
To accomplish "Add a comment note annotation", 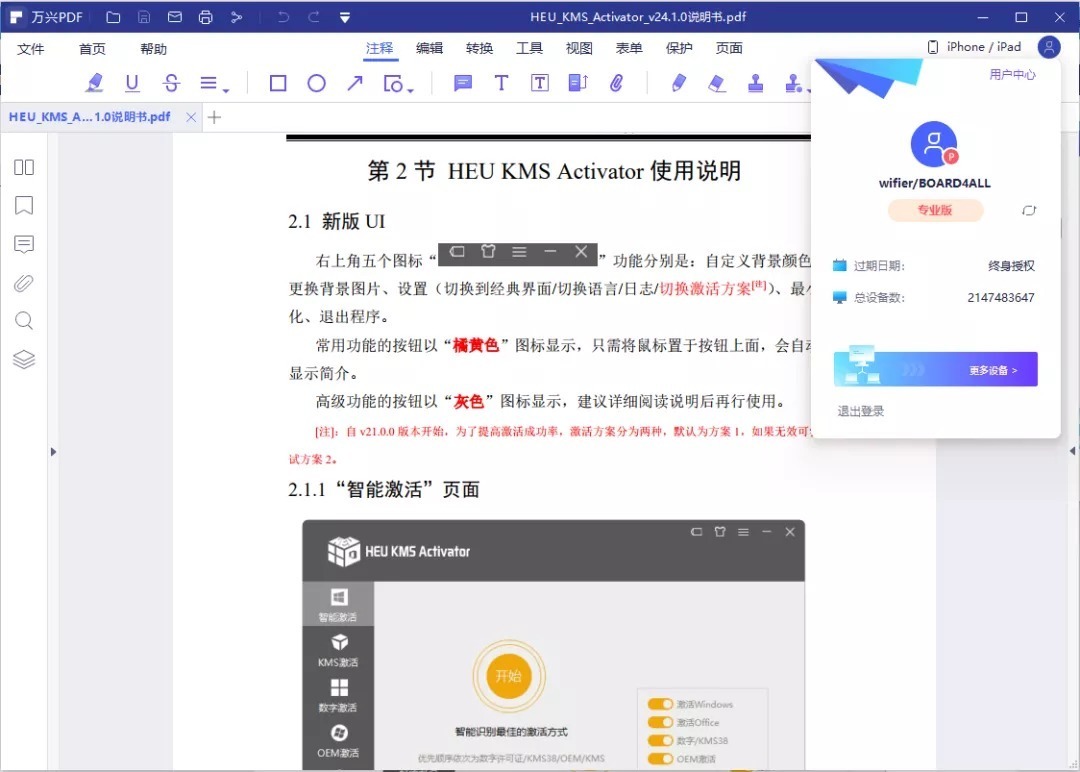I will point(463,84).
